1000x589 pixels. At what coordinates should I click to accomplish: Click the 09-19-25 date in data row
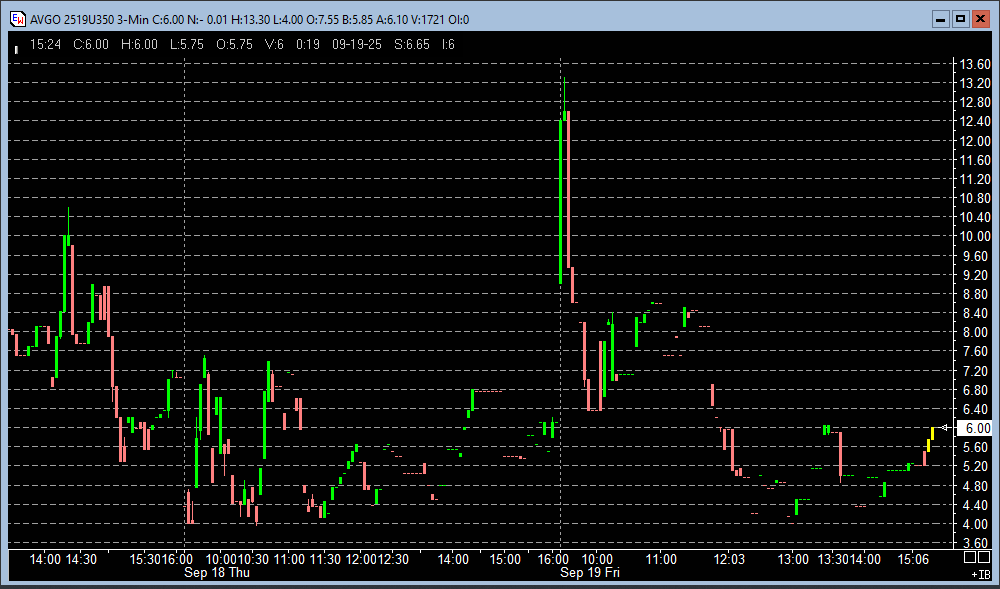(x=358, y=44)
